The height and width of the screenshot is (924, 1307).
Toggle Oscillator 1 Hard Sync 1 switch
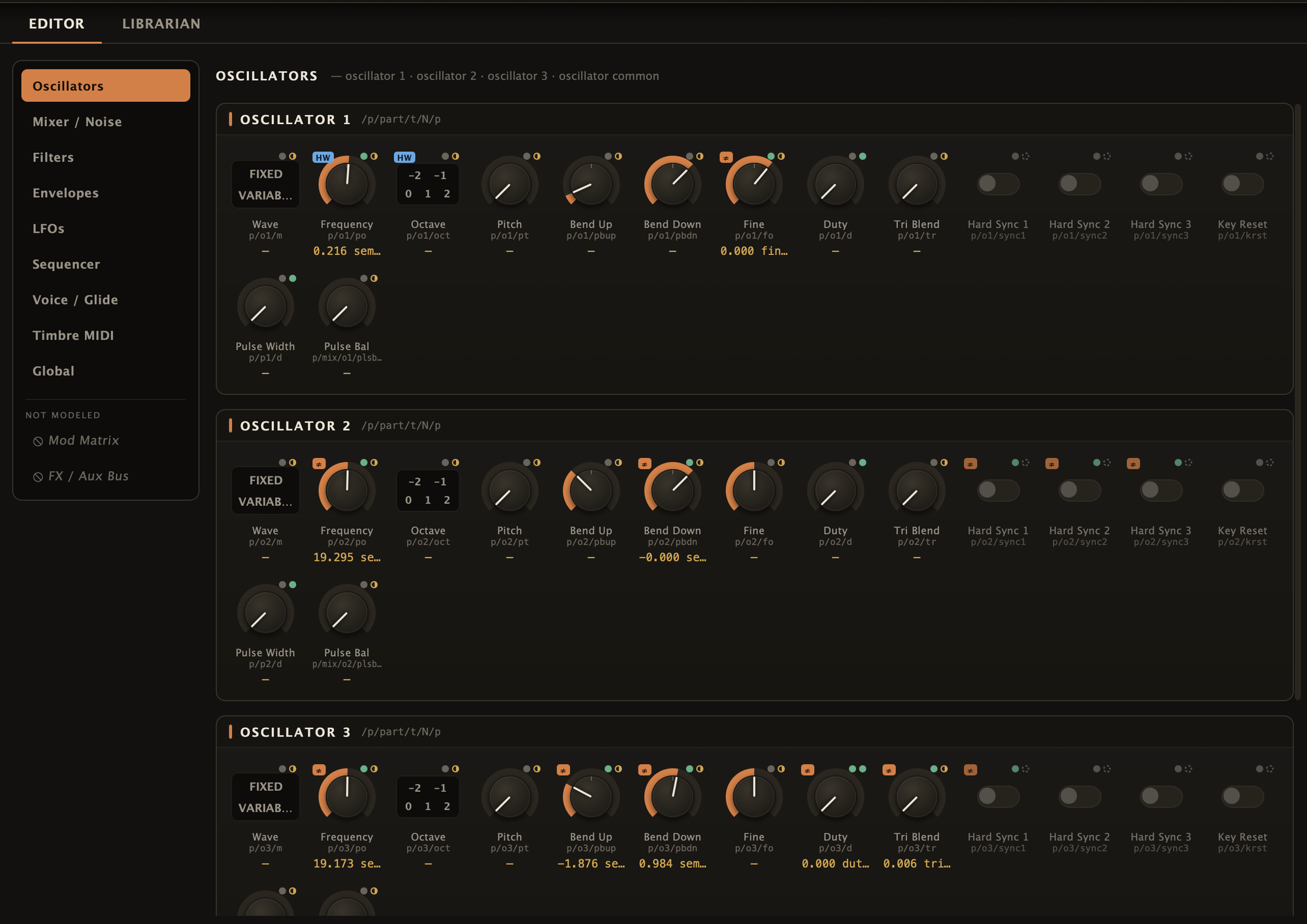tap(998, 184)
